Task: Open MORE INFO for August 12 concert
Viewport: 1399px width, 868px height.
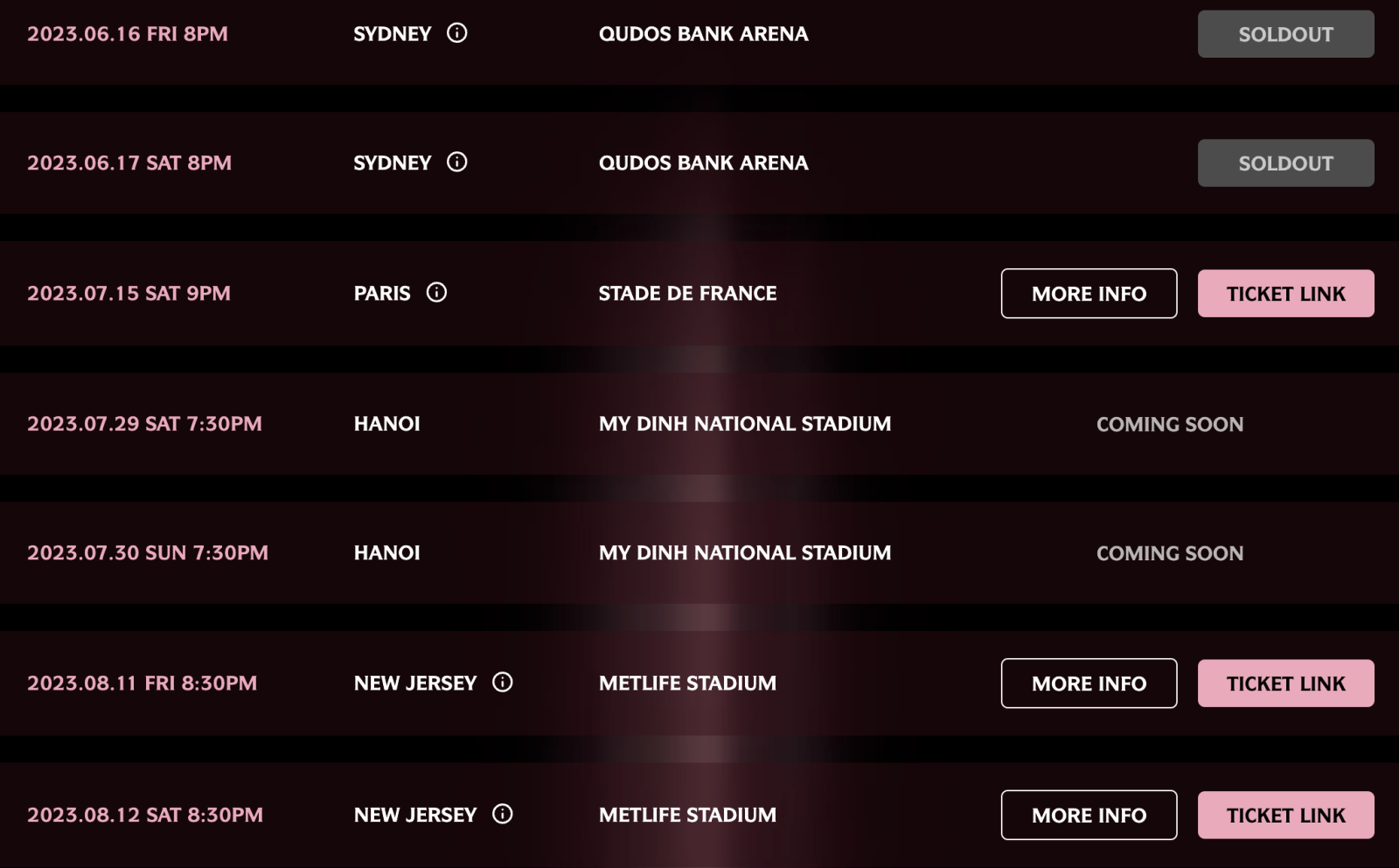Action: (1089, 815)
